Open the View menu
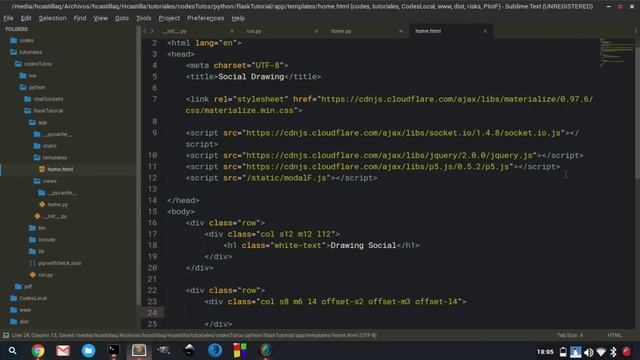Viewport: 640px width, 360px height. 100,18
